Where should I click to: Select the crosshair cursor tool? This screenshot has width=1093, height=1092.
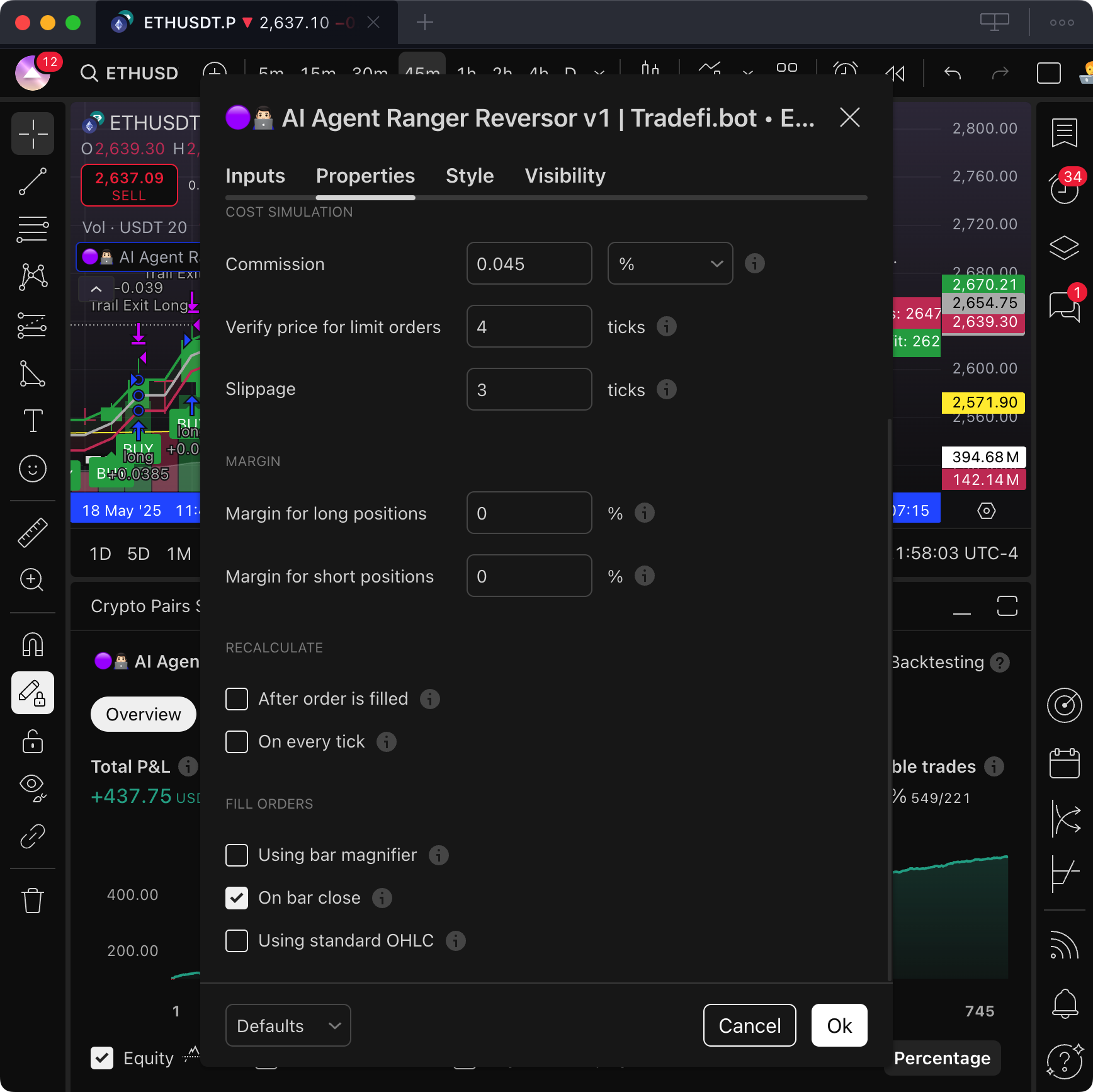tap(33, 134)
